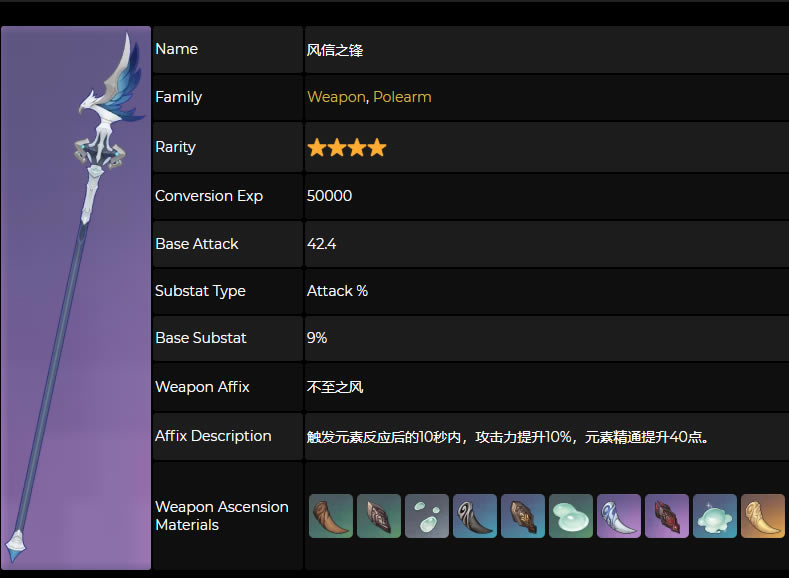The image size is (789, 578).
Task: Select the golden tooth material icon
Action: tap(763, 516)
